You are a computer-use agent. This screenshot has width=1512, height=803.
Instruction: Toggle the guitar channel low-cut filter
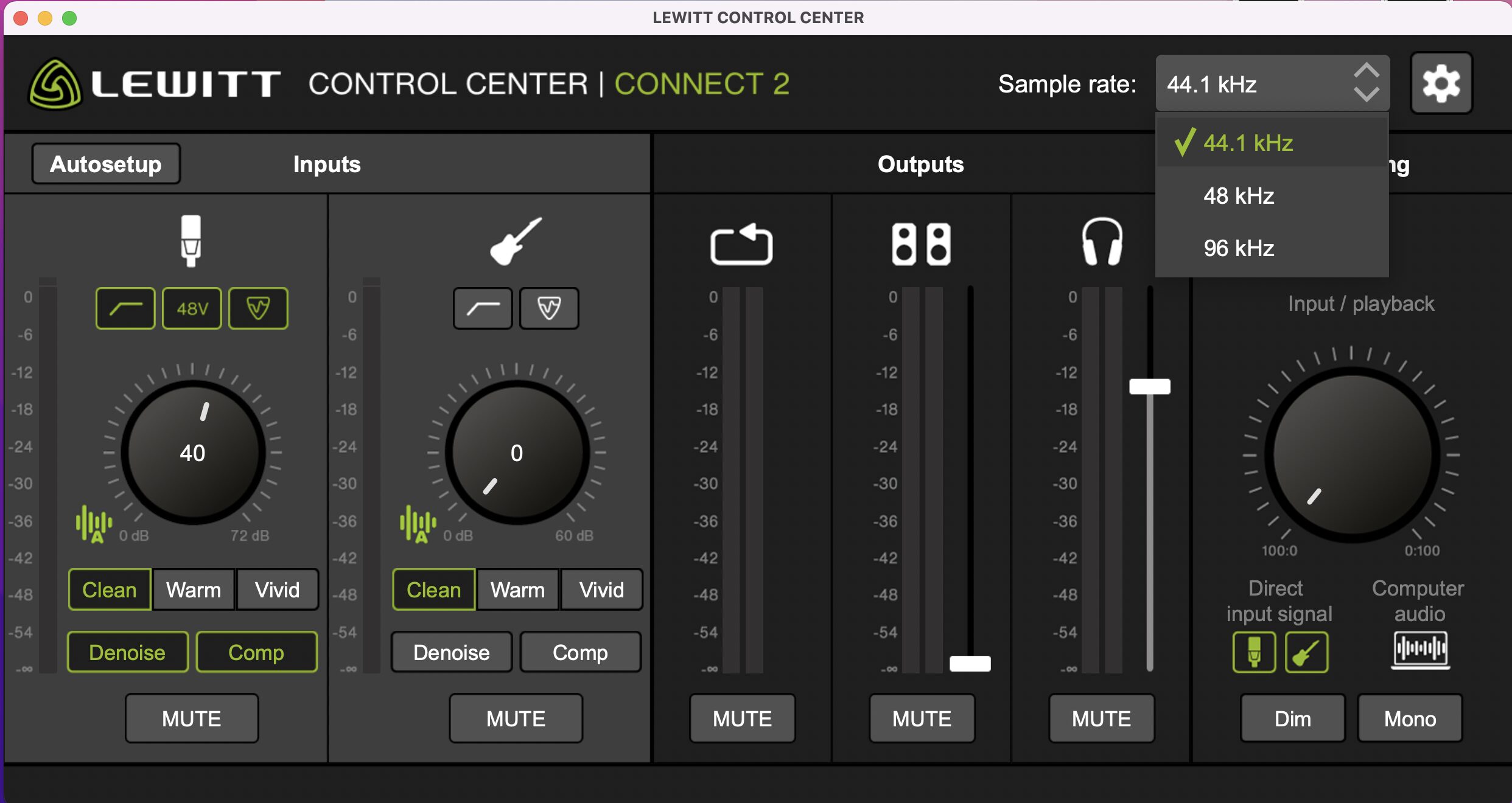(x=483, y=308)
